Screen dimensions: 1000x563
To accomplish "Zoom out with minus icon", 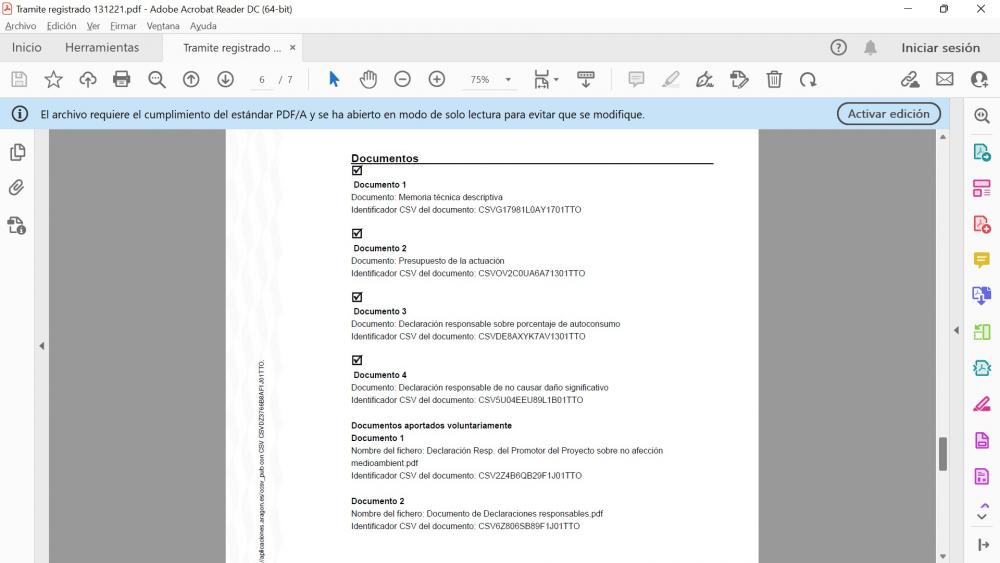I will (x=402, y=79).
